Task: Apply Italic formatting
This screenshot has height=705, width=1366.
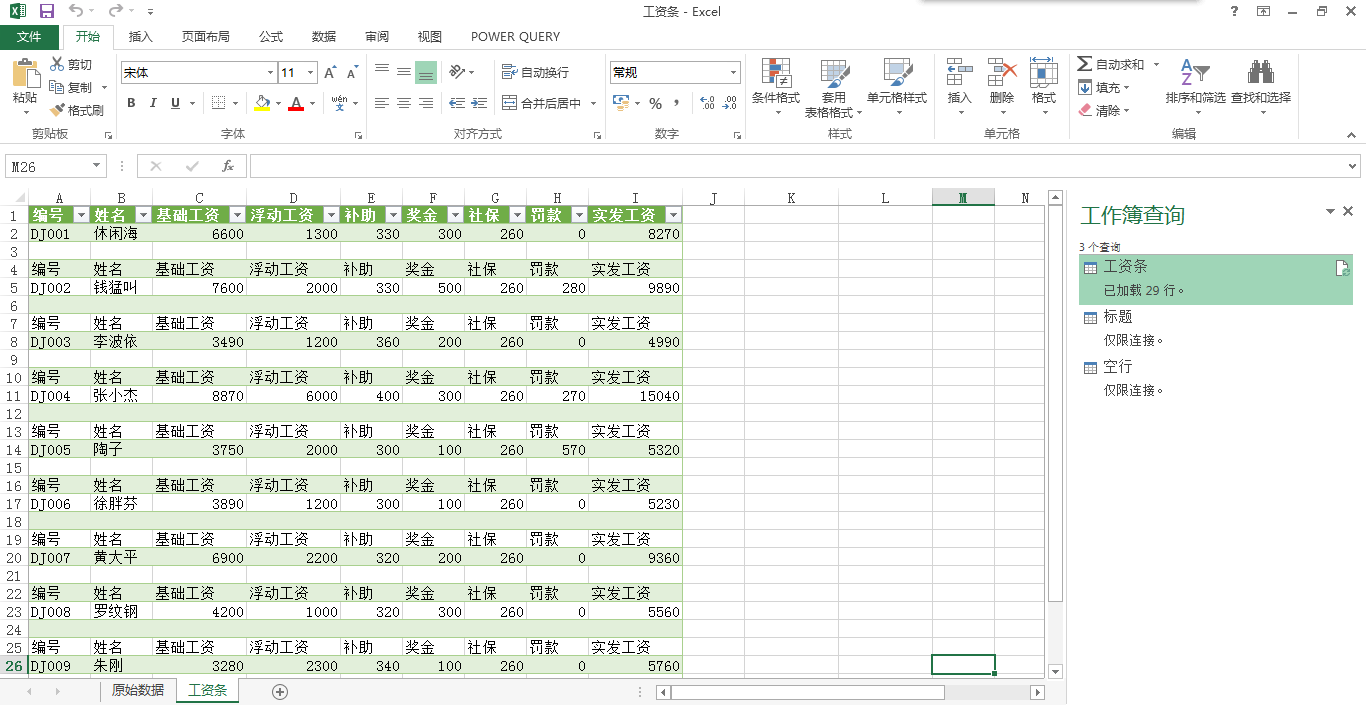Action: [153, 103]
